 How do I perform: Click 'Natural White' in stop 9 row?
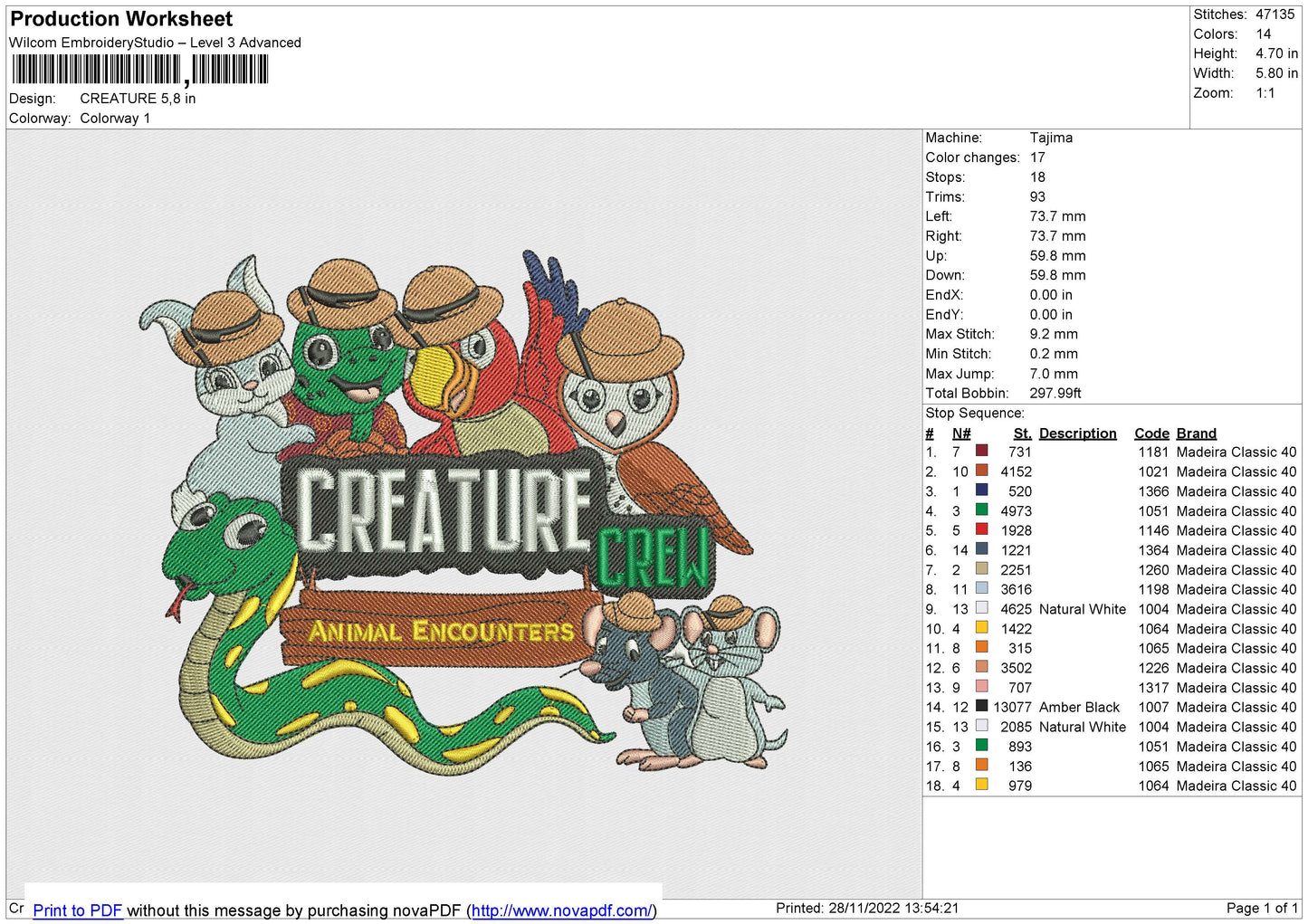pyautogui.click(x=1083, y=609)
